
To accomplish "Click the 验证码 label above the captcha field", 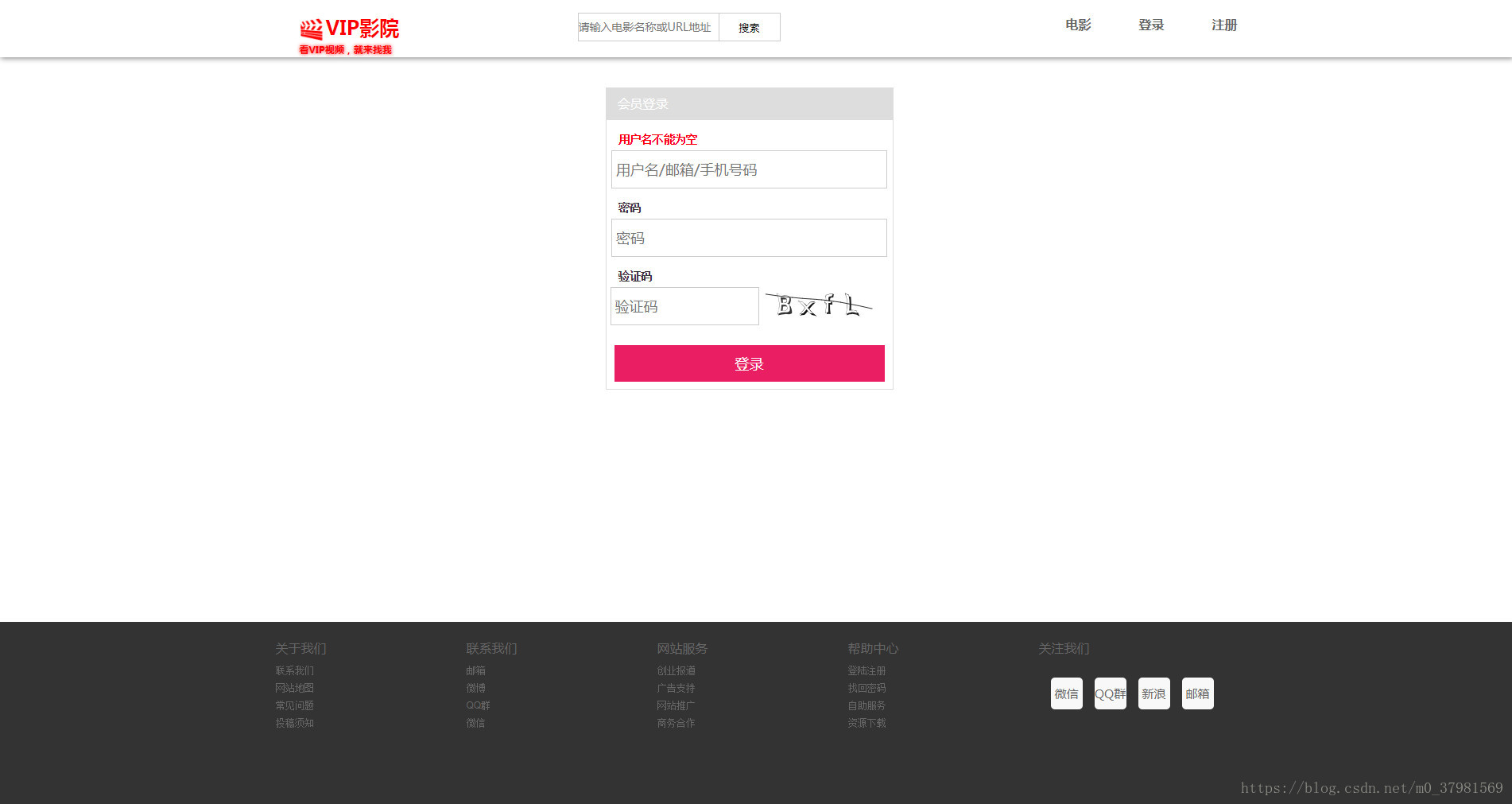I will pos(634,276).
